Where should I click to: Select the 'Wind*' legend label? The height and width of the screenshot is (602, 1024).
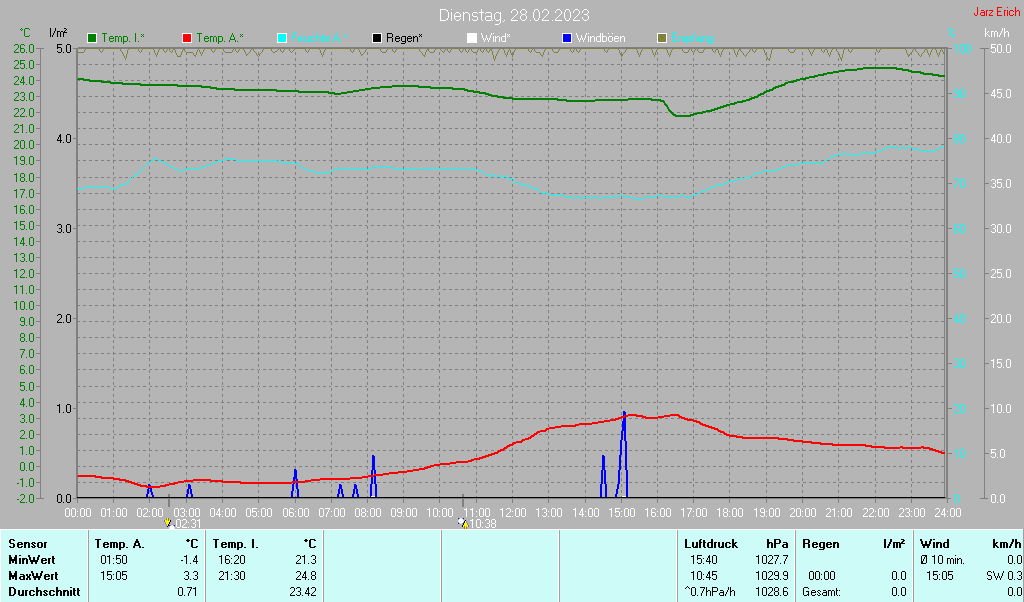(x=496, y=39)
